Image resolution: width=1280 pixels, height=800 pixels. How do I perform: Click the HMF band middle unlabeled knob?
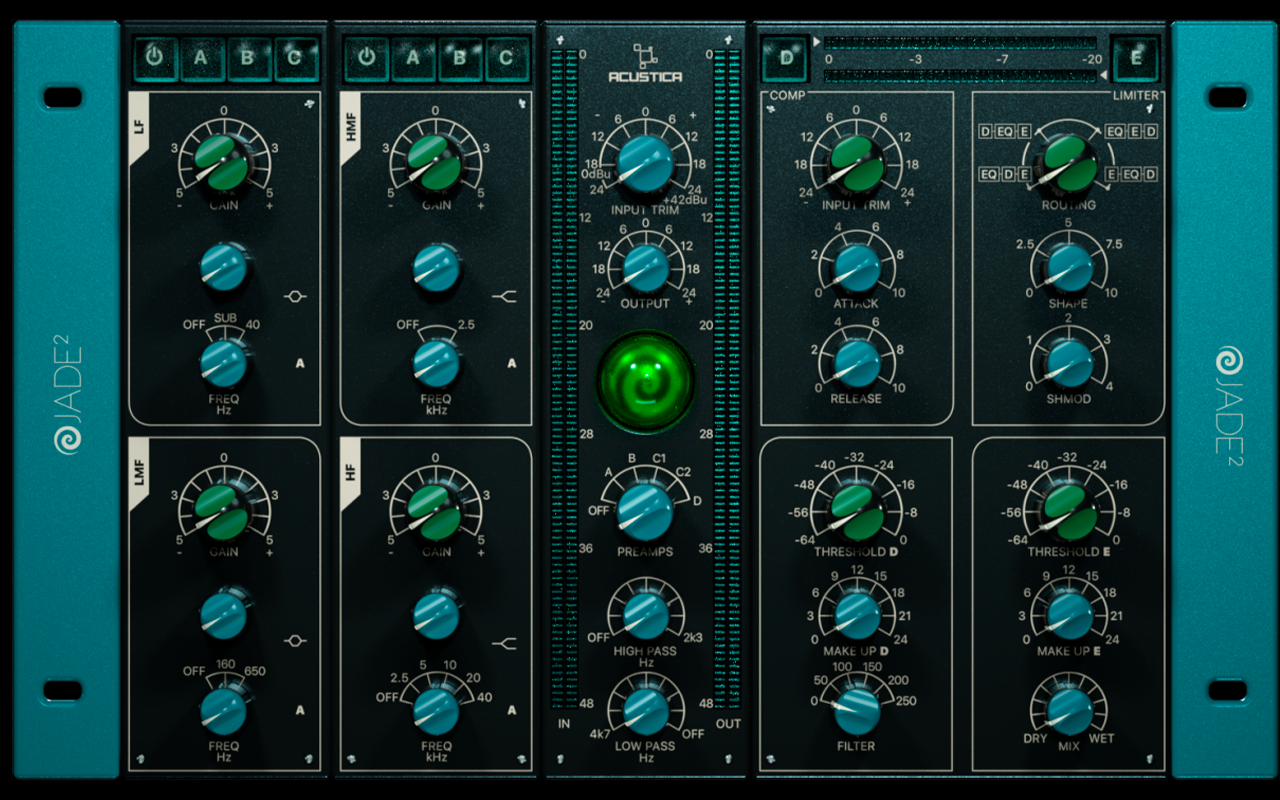click(x=436, y=267)
